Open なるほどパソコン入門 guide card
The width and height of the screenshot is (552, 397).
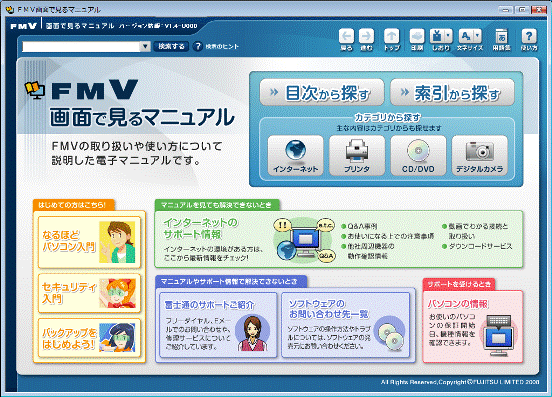[89, 242]
